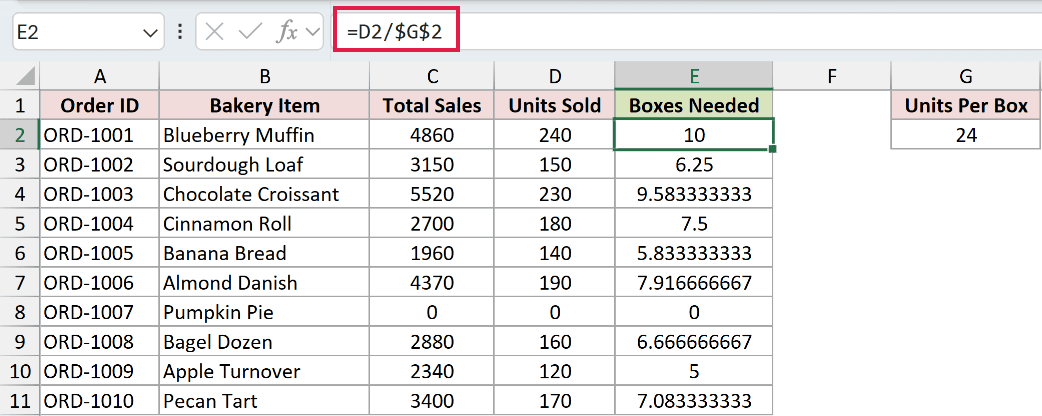
Task: Select the Boxes Needed value 7.5
Action: 694,223
